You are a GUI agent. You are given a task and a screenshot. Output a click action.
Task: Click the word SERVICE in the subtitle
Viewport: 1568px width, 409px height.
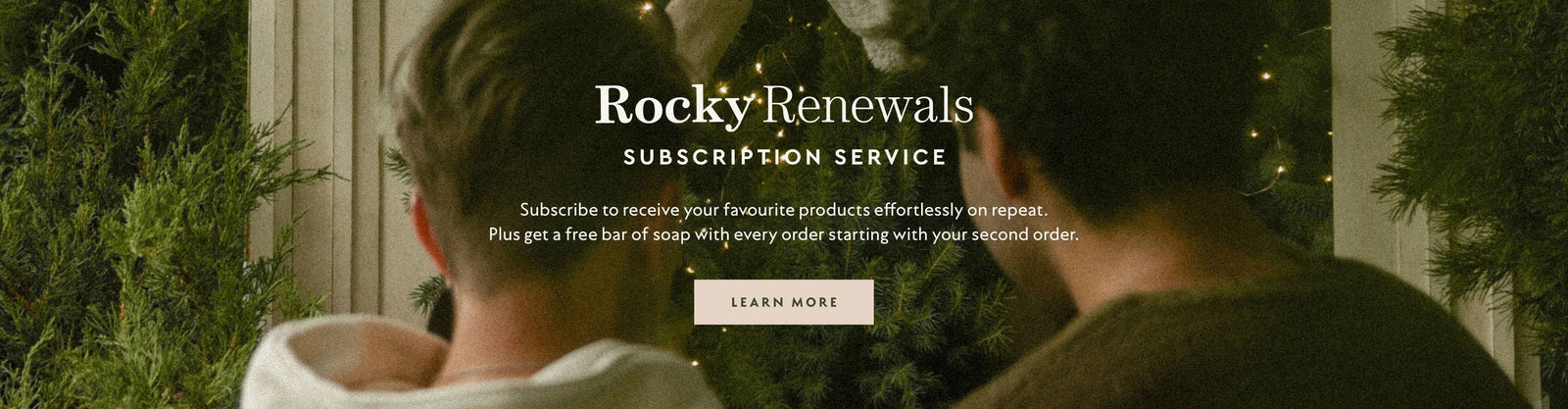(x=891, y=157)
